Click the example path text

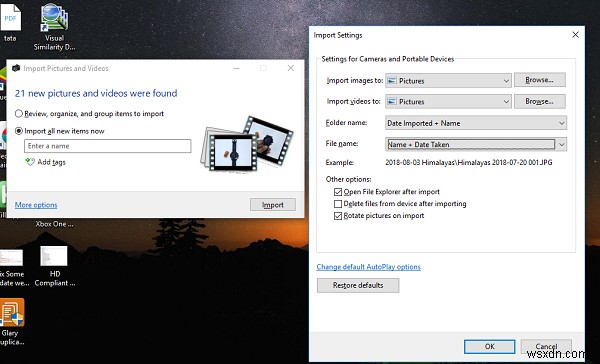click(469, 162)
